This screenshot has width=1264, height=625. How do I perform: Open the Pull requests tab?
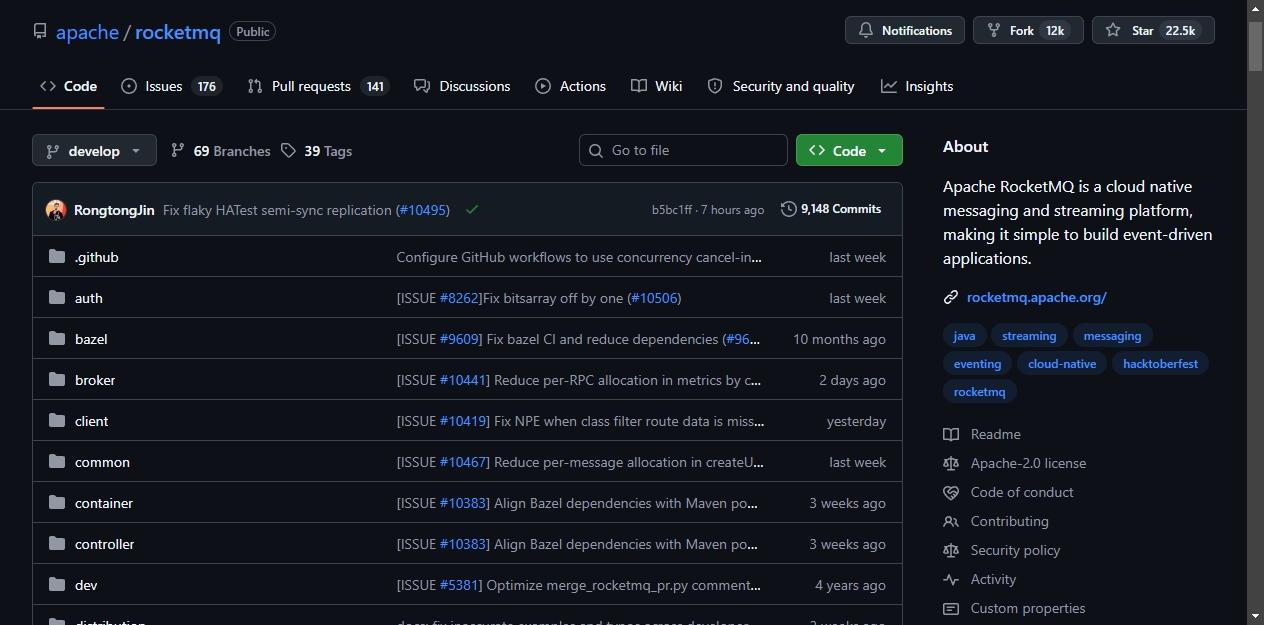point(318,86)
